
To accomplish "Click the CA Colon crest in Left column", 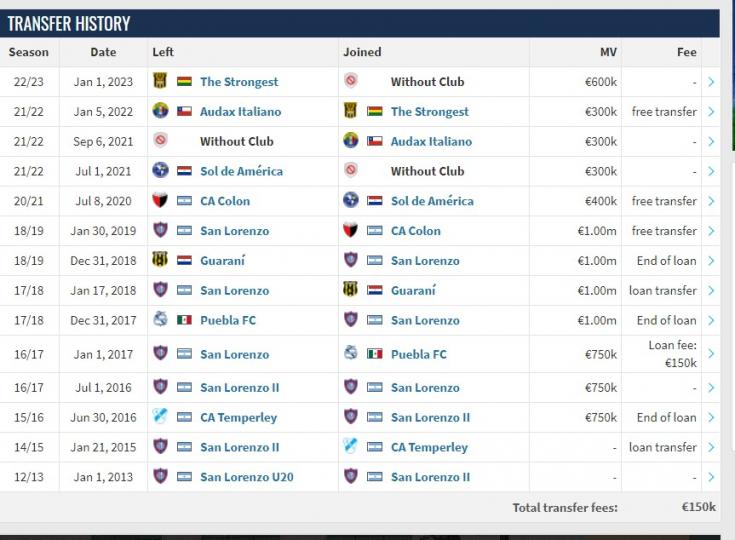I will 160,201.
